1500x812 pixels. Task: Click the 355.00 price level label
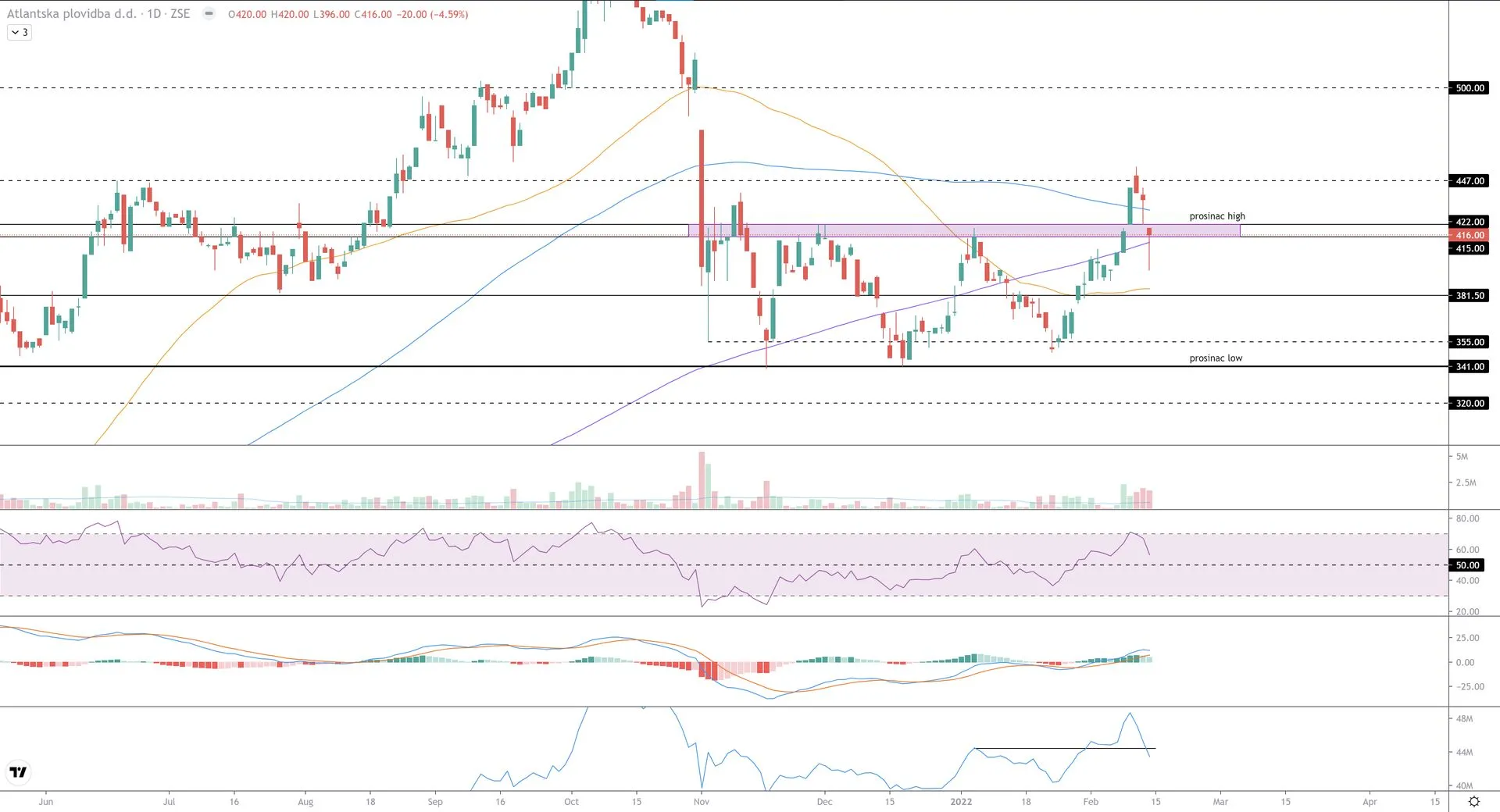[1469, 342]
